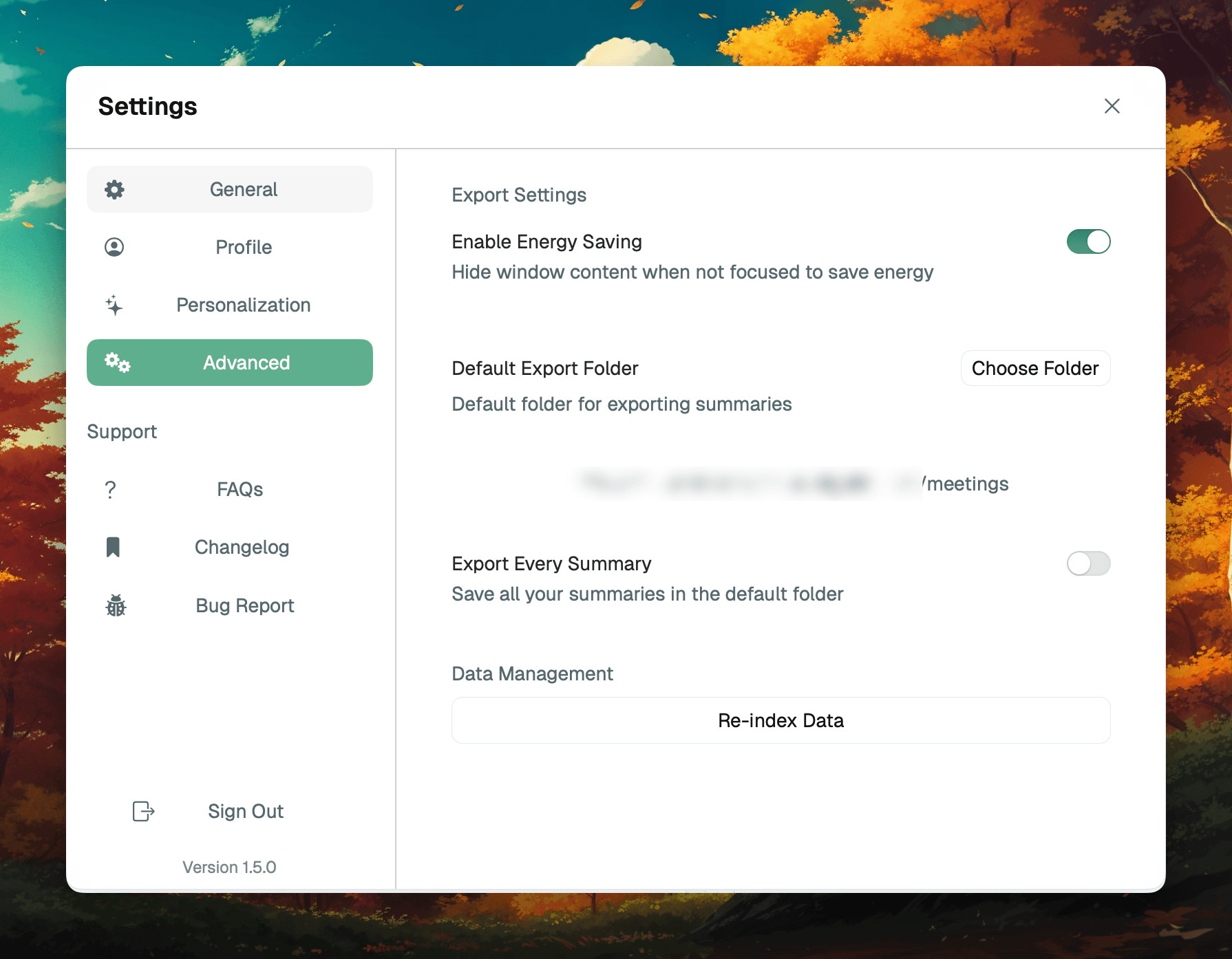Select the Advanced tab
This screenshot has width=1232, height=959.
[230, 363]
